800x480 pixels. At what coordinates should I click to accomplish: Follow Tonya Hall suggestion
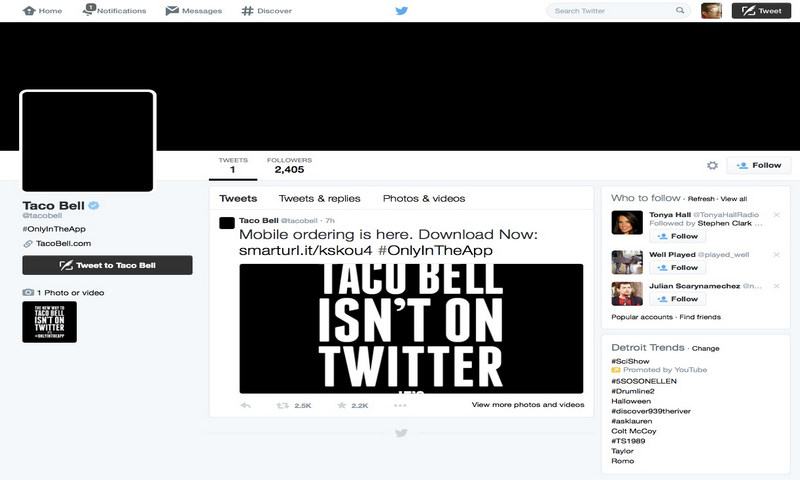[x=678, y=237]
